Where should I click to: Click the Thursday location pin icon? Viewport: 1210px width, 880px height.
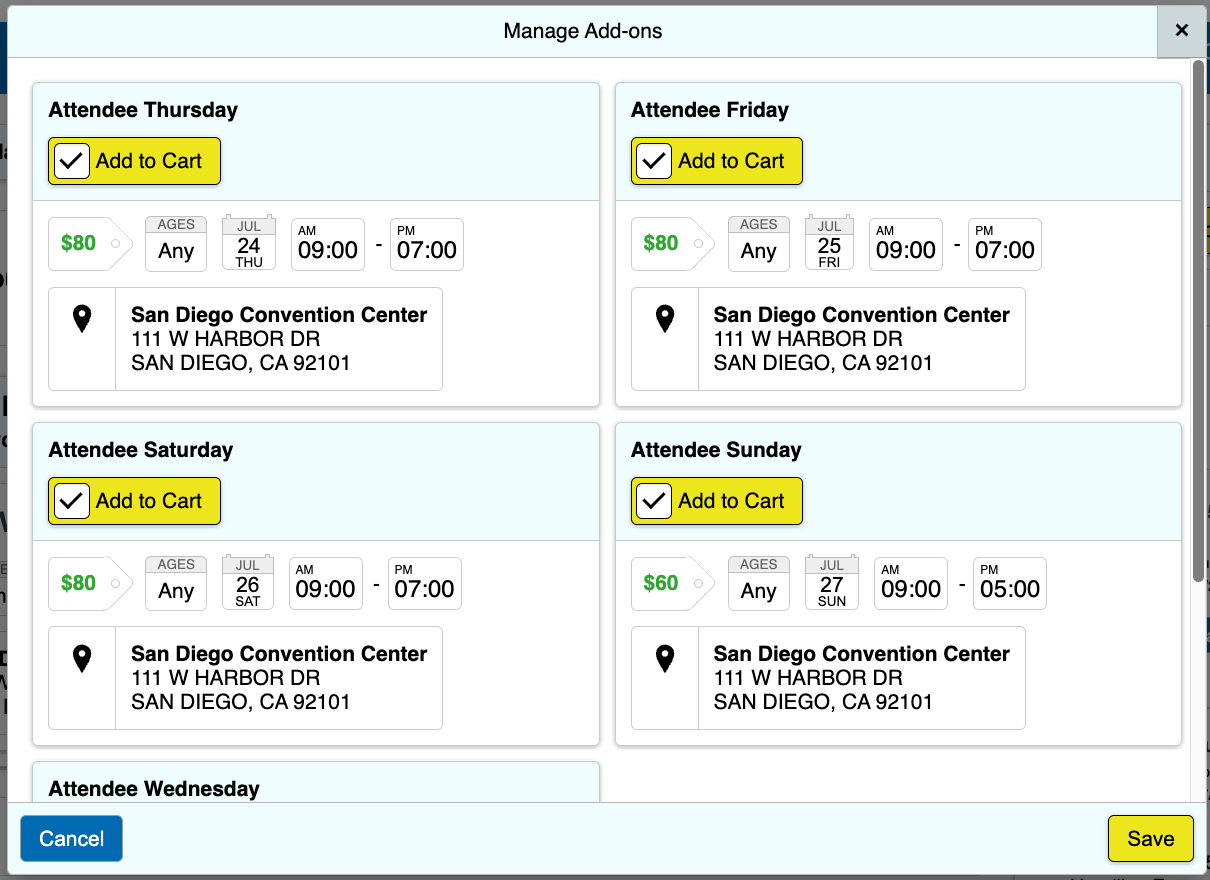(82, 319)
